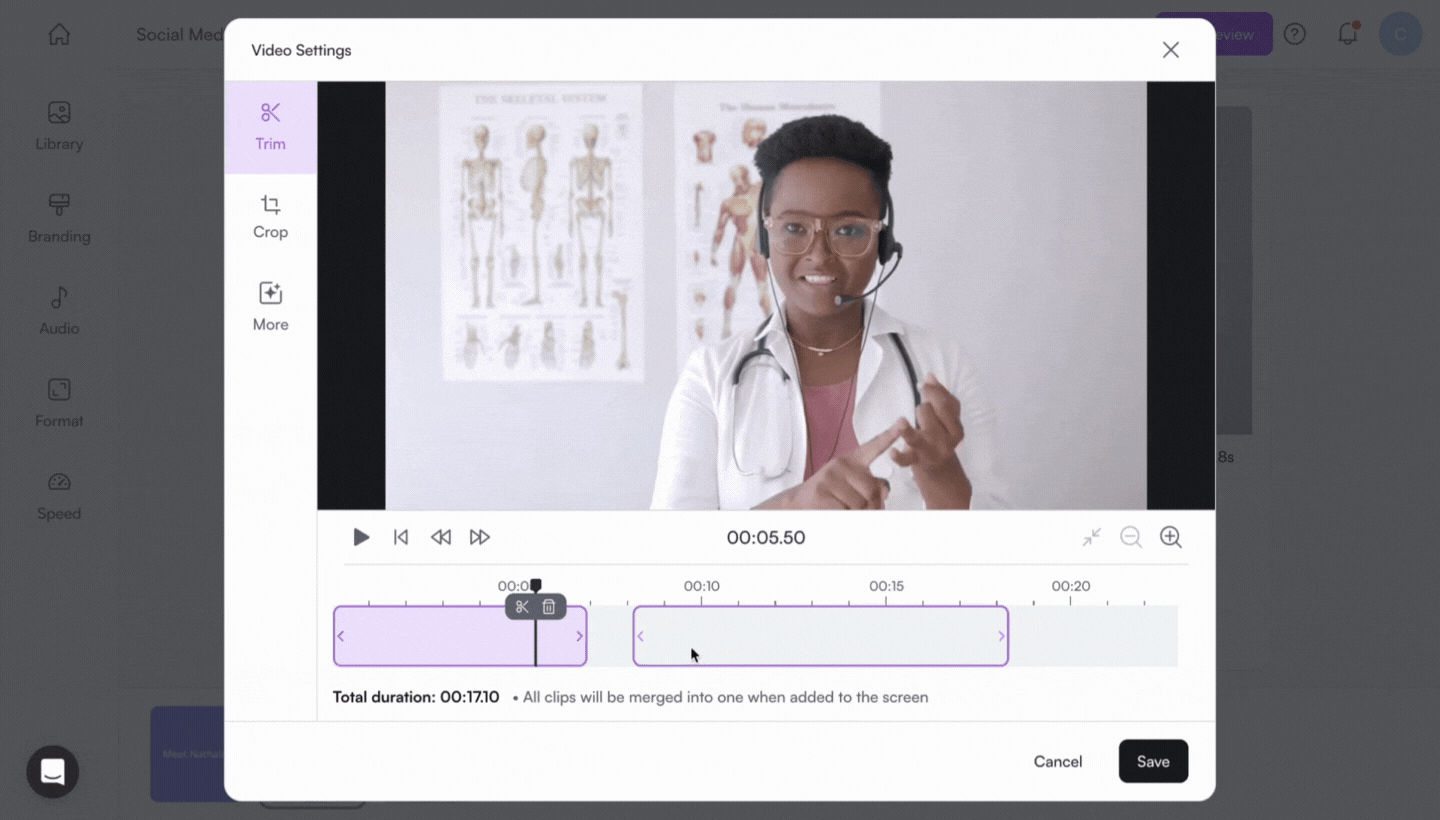Open the chat support widget
Image resolution: width=1440 pixels, height=820 pixels.
click(x=52, y=772)
